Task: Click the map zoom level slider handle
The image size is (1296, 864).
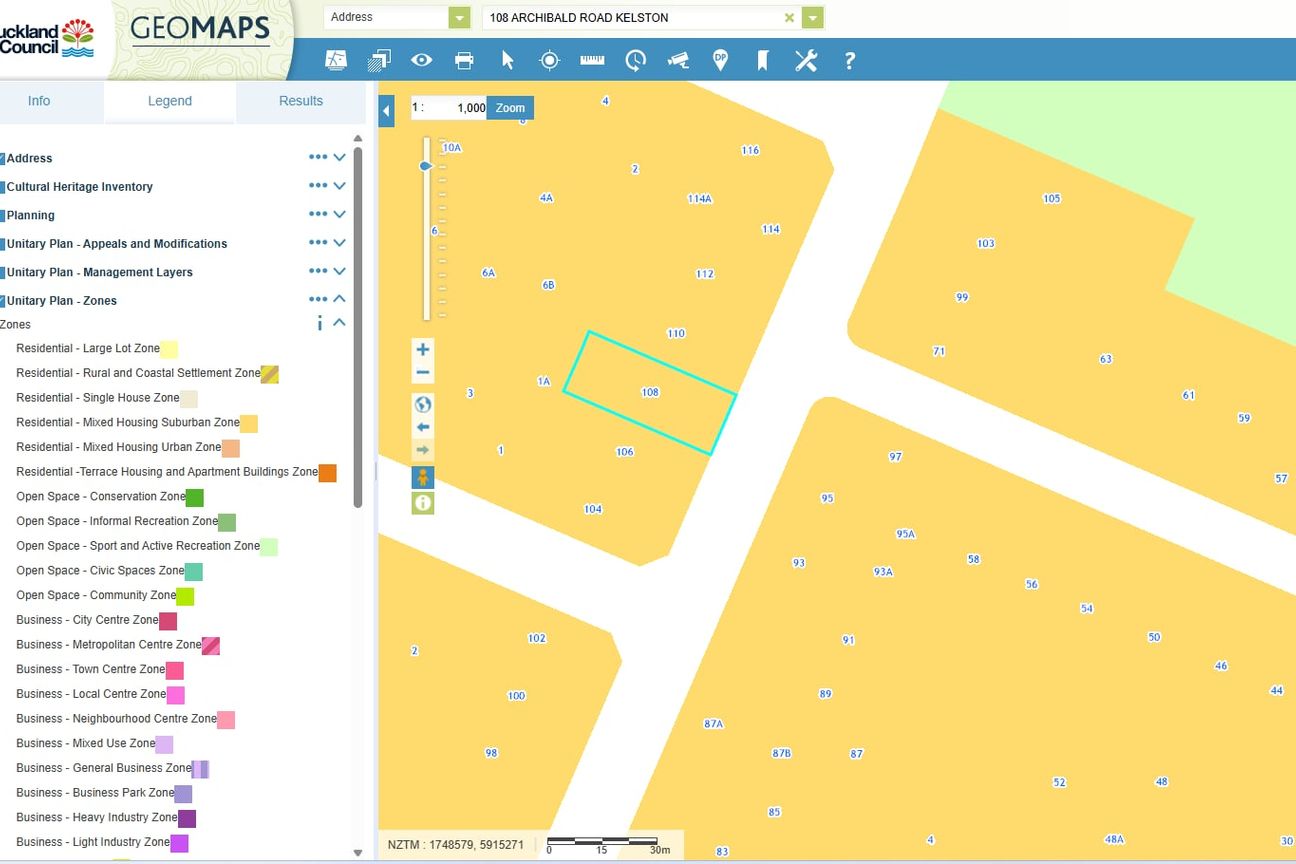Action: 426,166
